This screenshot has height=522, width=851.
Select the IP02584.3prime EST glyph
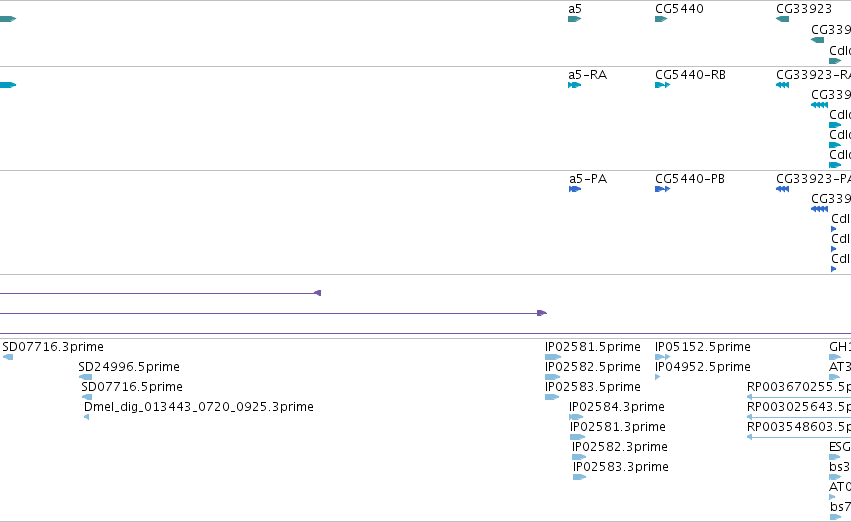(x=576, y=417)
